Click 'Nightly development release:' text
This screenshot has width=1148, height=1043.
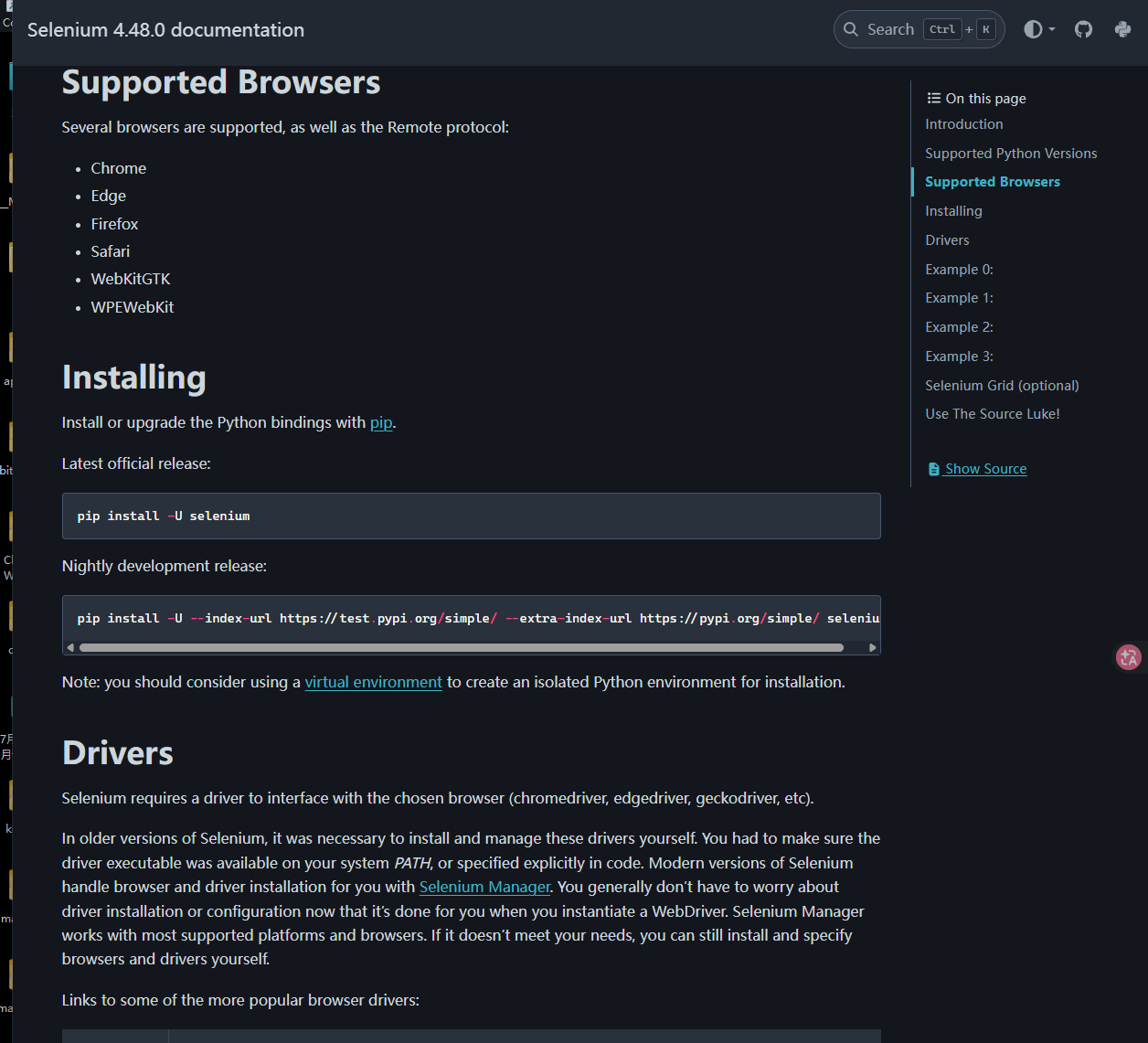(x=165, y=566)
